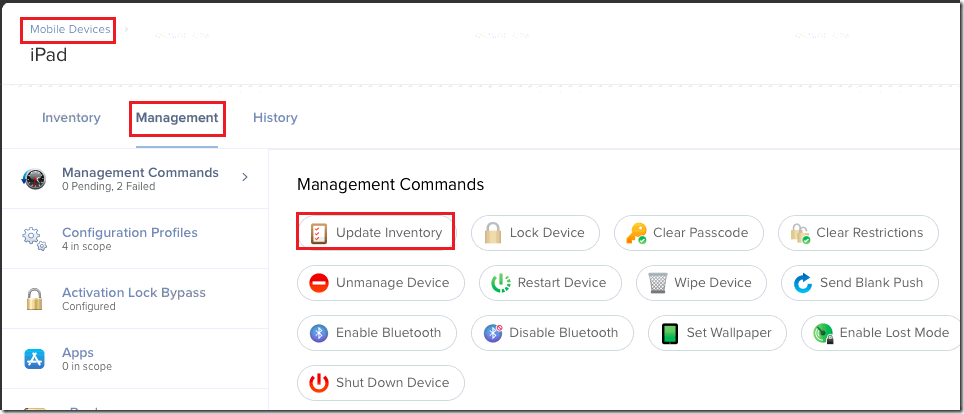Image resolution: width=964 pixels, height=414 pixels.
Task: Expand the Management Commands chevron in sidebar
Action: pos(245,177)
